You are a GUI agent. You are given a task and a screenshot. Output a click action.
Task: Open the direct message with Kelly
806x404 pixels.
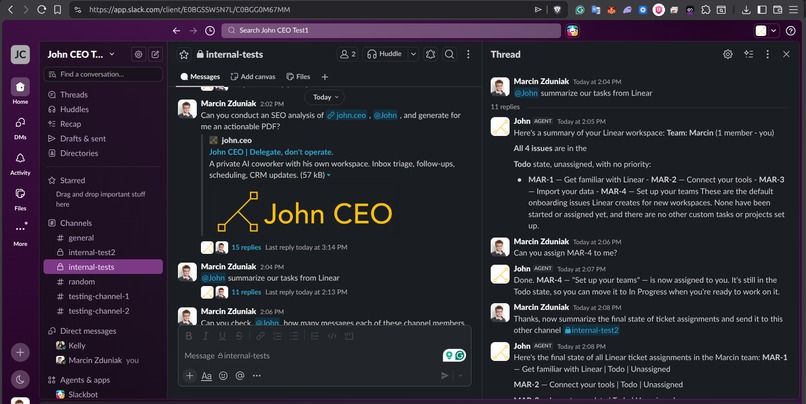point(103,346)
